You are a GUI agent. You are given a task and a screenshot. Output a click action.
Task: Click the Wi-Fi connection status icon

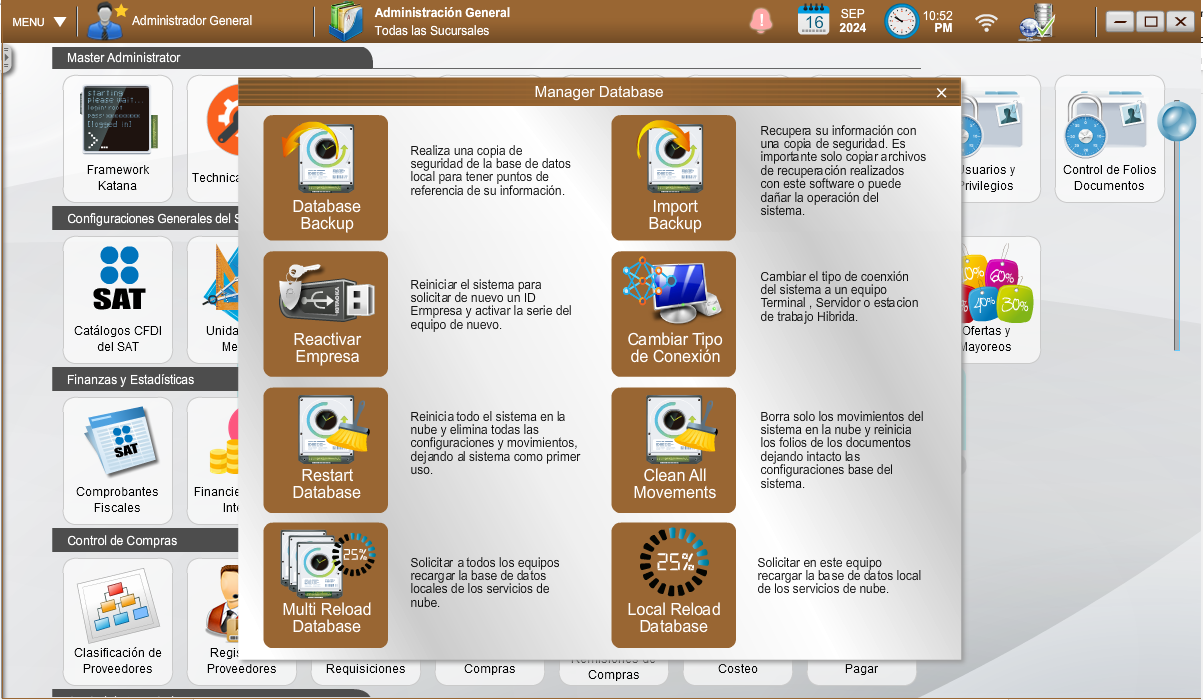pos(987,21)
